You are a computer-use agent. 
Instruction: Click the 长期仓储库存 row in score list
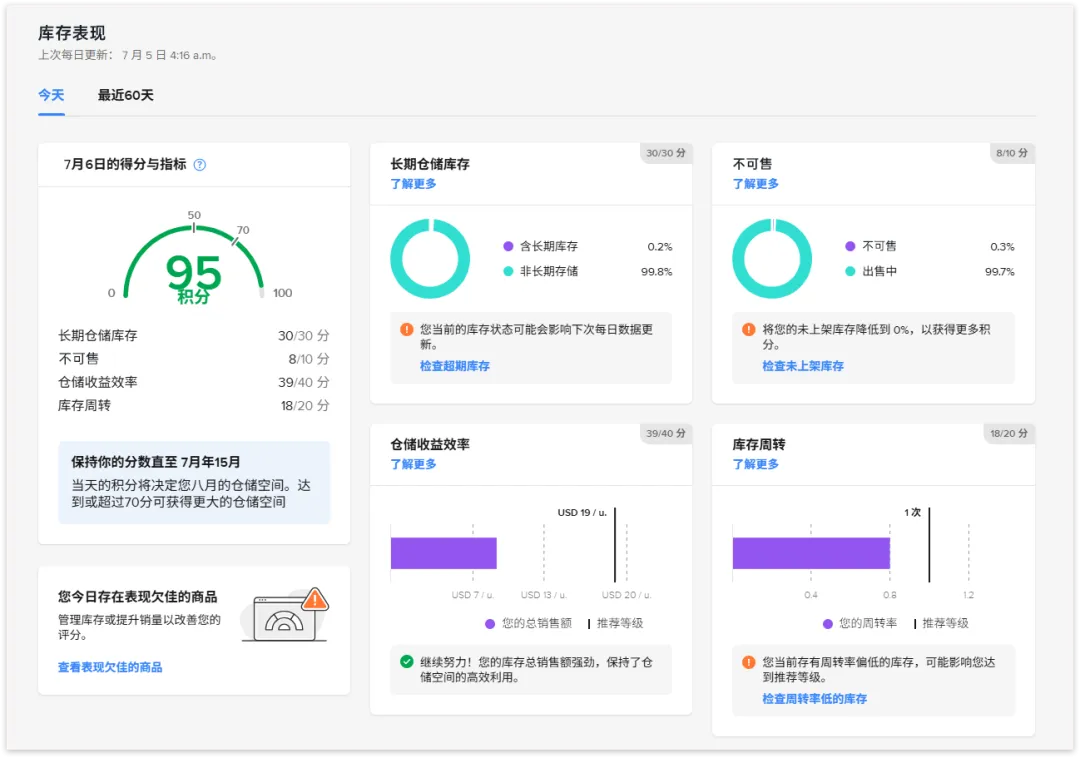(194, 335)
